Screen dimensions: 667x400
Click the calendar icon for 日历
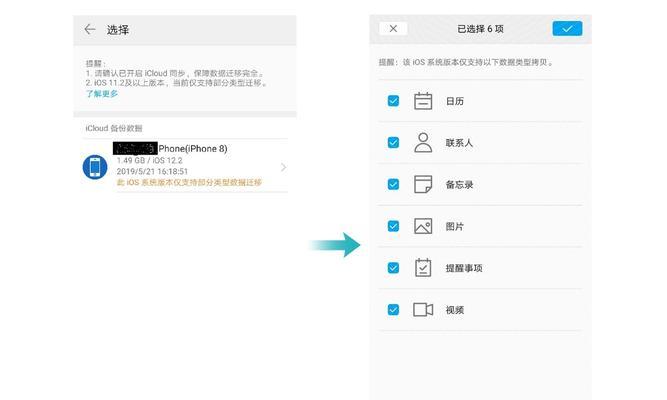pyautogui.click(x=423, y=101)
